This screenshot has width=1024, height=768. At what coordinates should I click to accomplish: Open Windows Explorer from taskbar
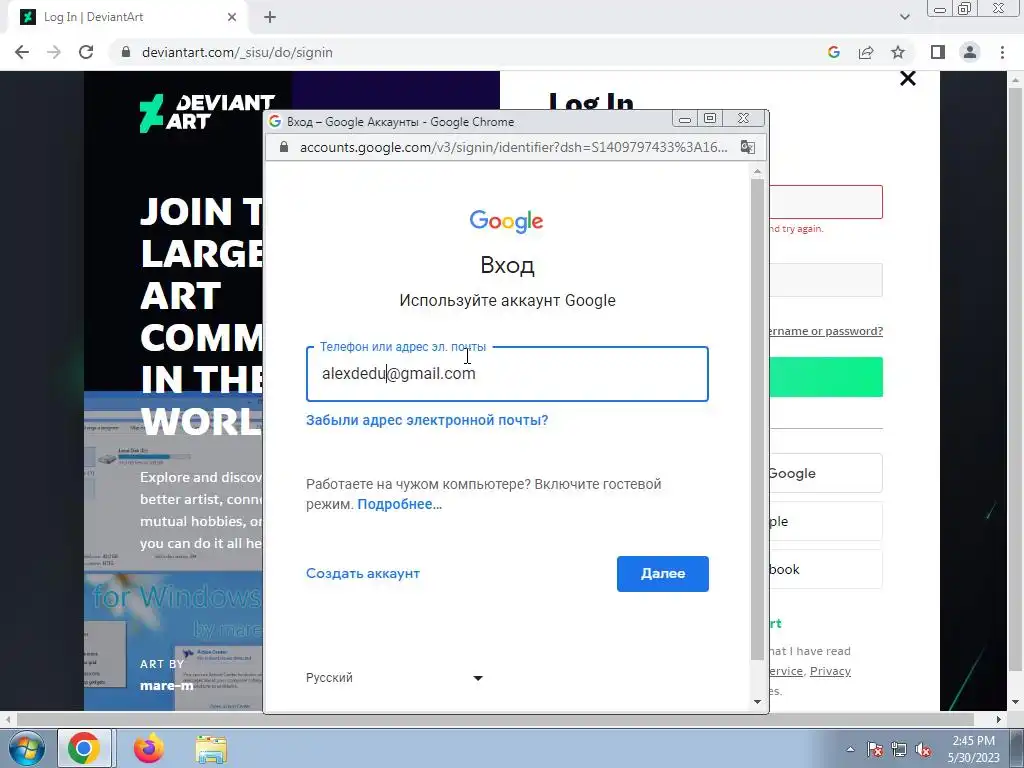click(x=212, y=749)
